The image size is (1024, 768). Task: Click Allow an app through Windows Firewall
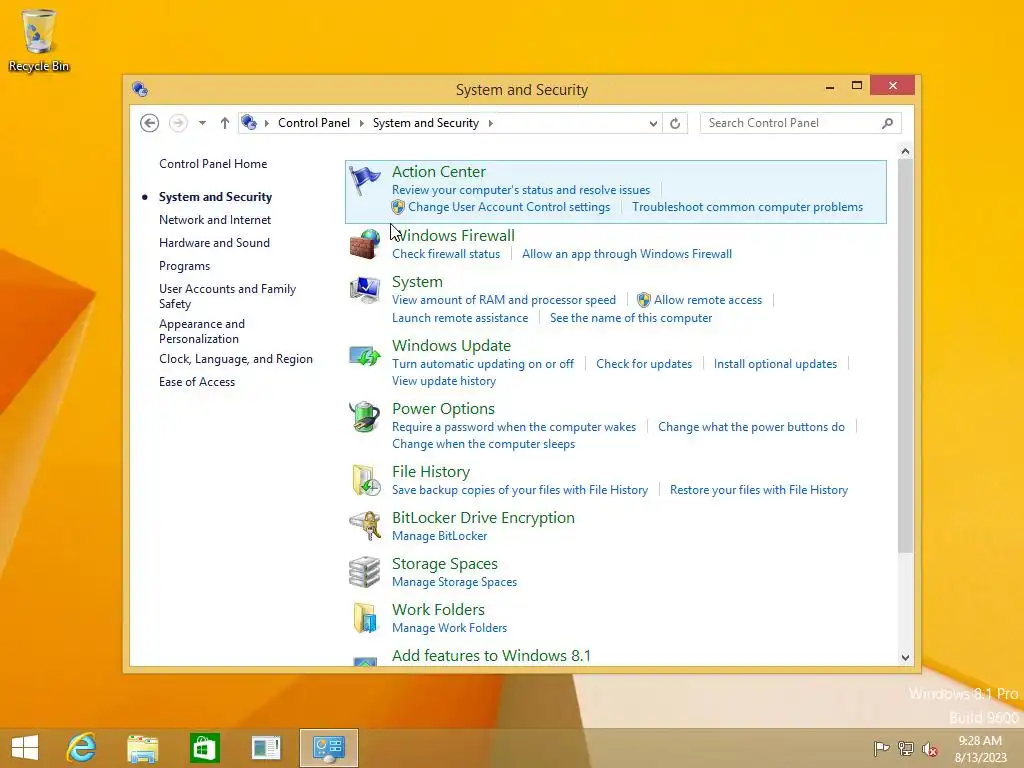(x=626, y=254)
